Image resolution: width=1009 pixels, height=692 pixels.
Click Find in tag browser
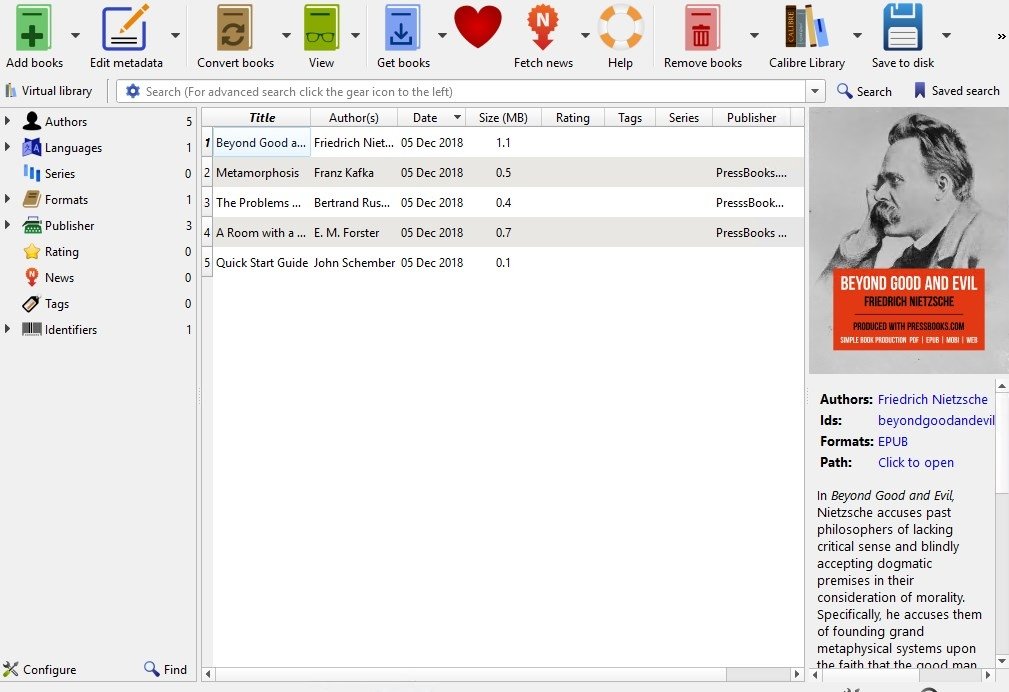pyautogui.click(x=165, y=669)
